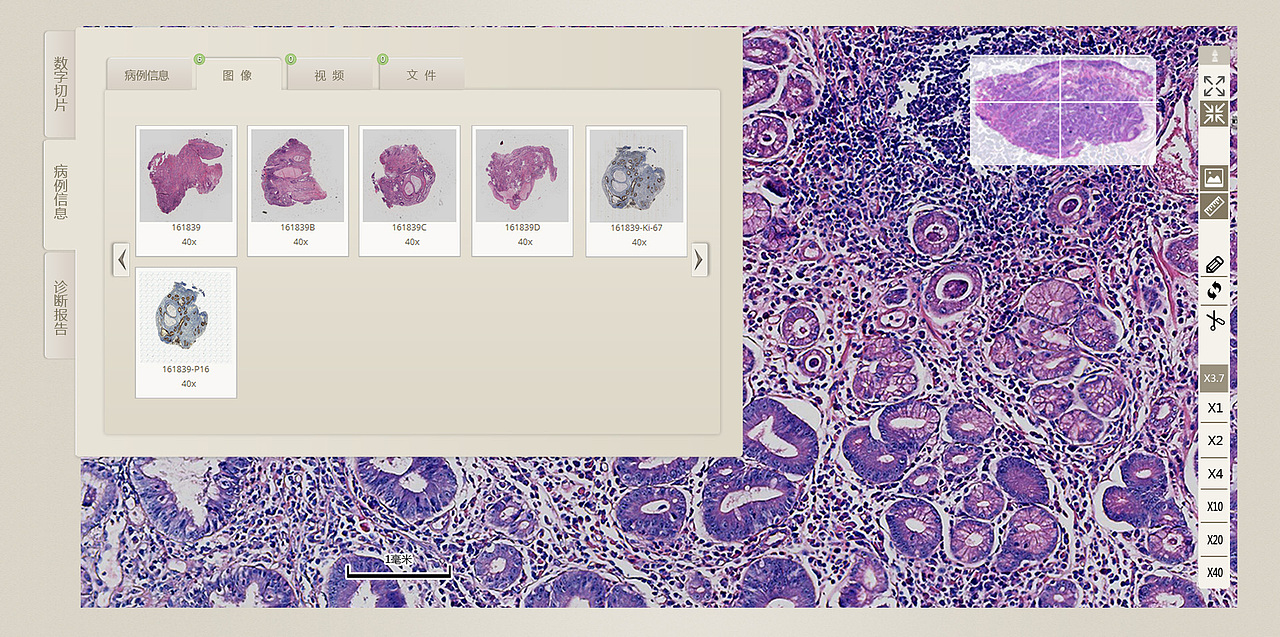Click the 161839C label text
This screenshot has width=1280, height=637.
pyautogui.click(x=410, y=228)
